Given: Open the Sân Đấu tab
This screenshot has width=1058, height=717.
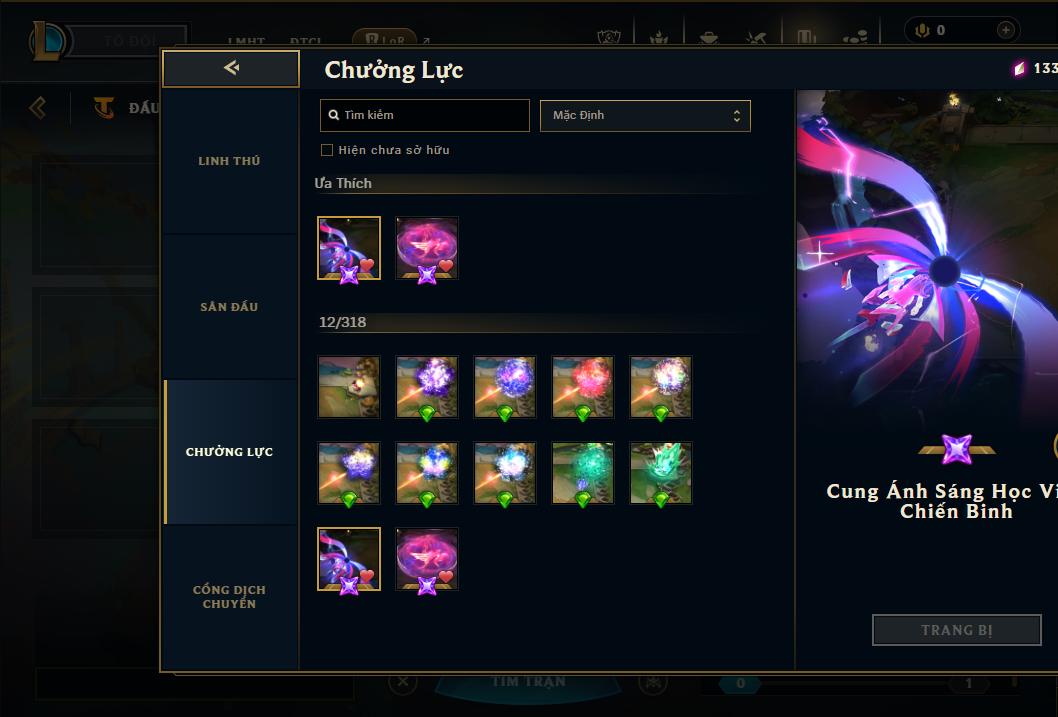Looking at the screenshot, I should pos(229,307).
